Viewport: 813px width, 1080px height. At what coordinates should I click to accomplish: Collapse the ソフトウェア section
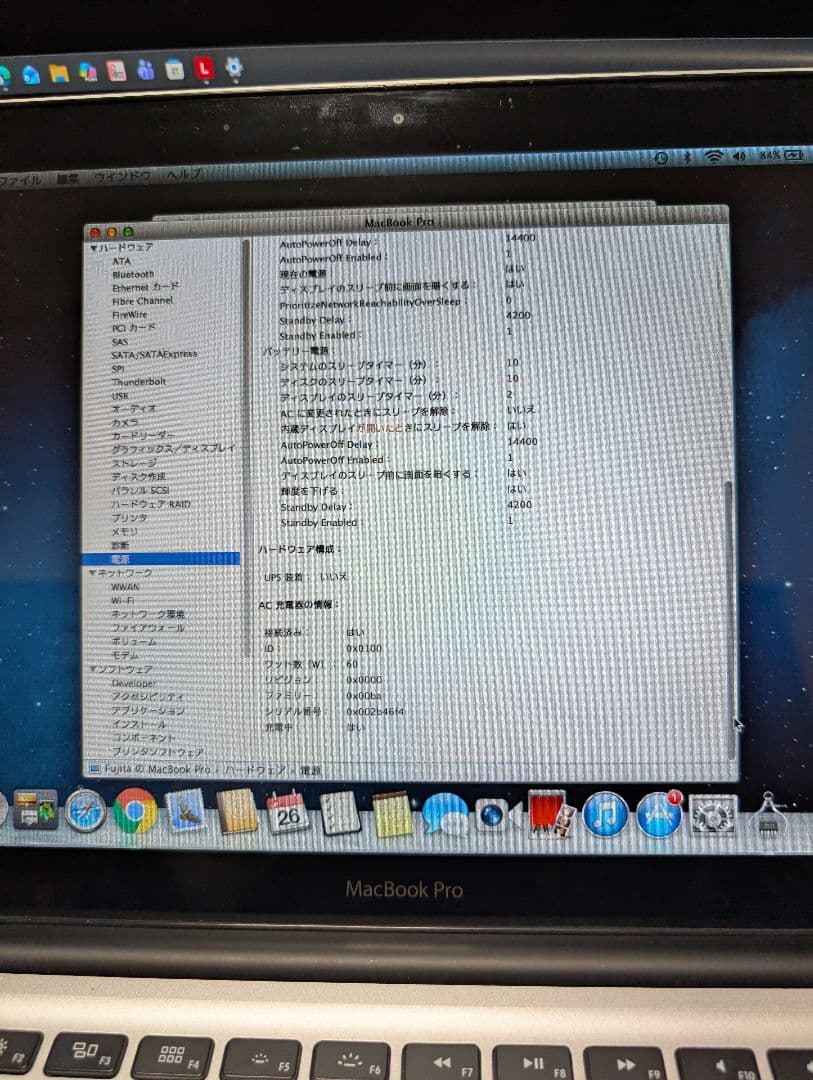(94, 668)
